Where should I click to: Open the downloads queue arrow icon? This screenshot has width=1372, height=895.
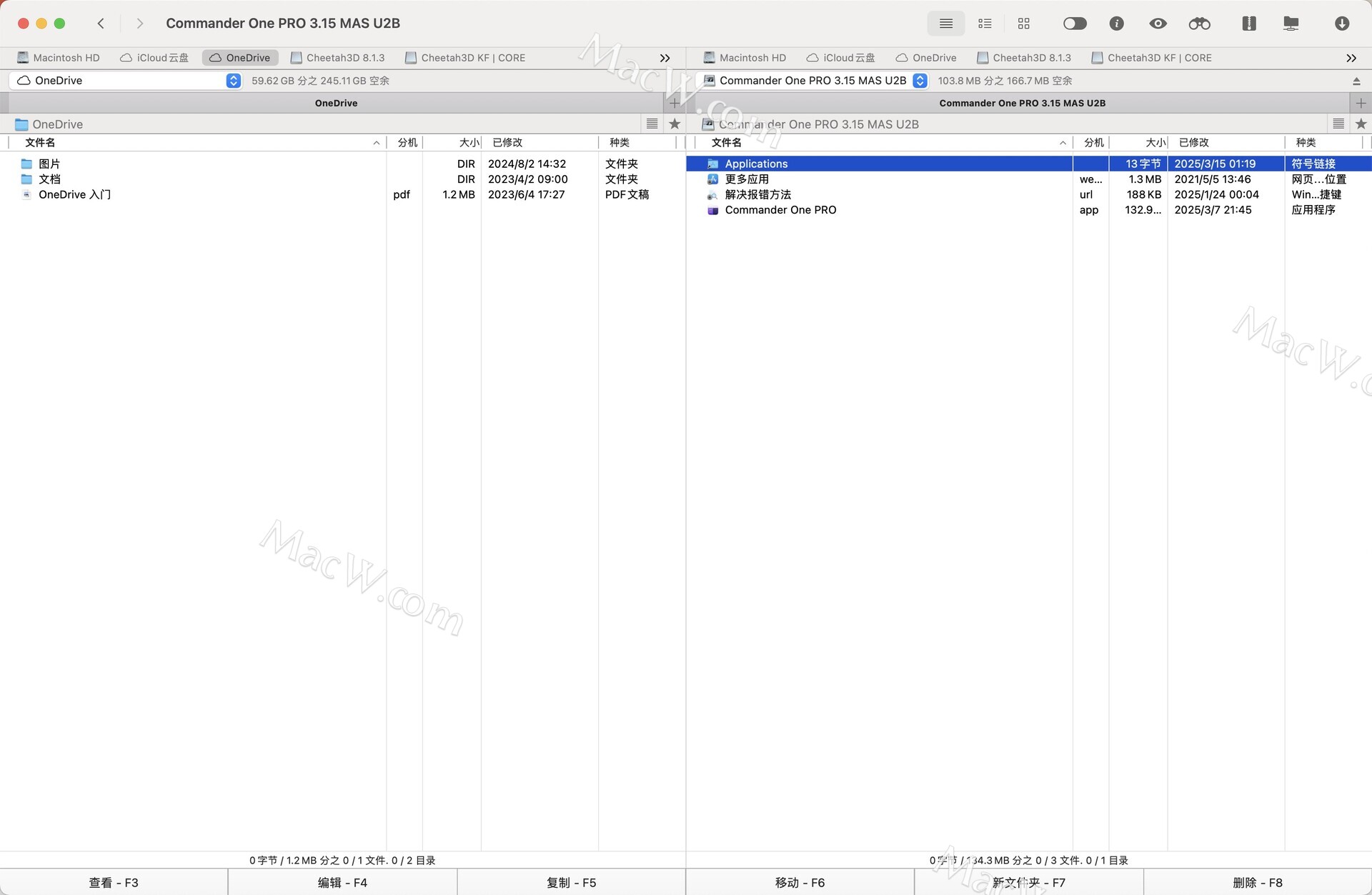[1341, 24]
